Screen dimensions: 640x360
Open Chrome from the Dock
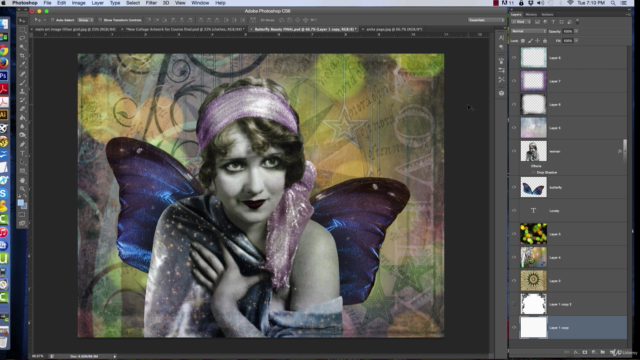(4, 50)
